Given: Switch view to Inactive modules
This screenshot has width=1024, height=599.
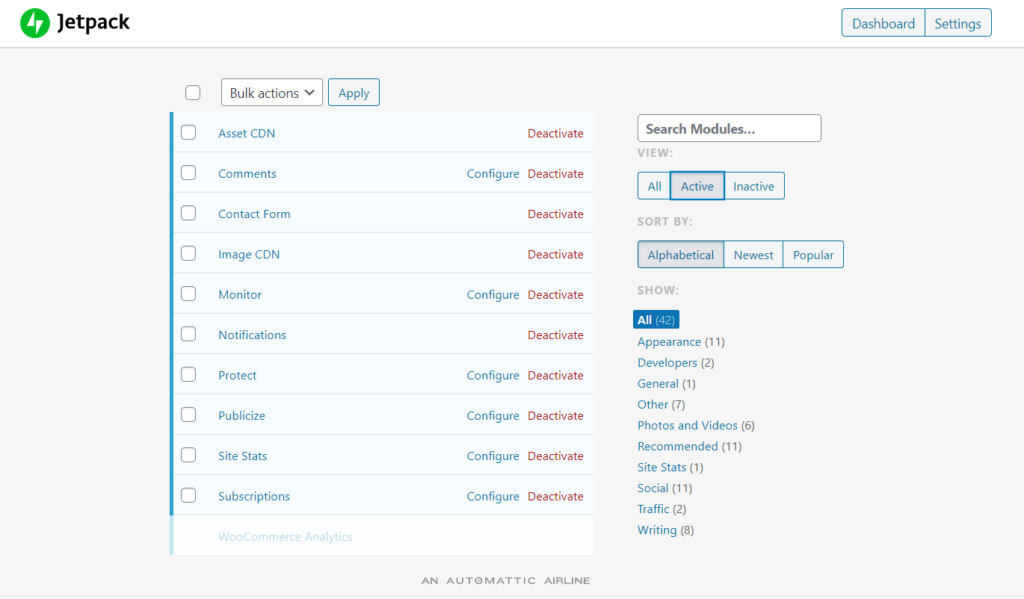Looking at the screenshot, I should click(x=754, y=186).
